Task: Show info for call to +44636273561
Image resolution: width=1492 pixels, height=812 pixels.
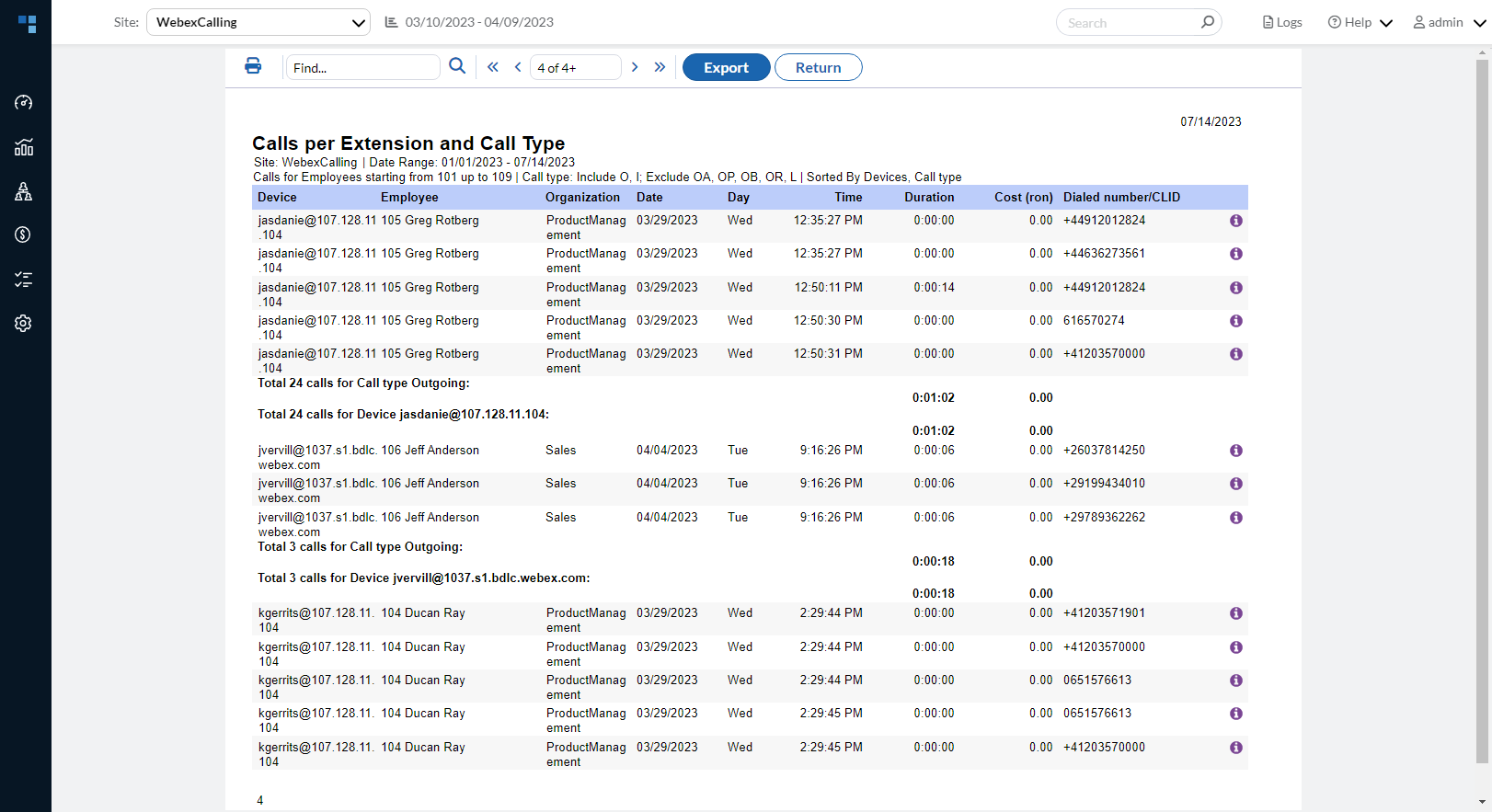Action: coord(1236,254)
